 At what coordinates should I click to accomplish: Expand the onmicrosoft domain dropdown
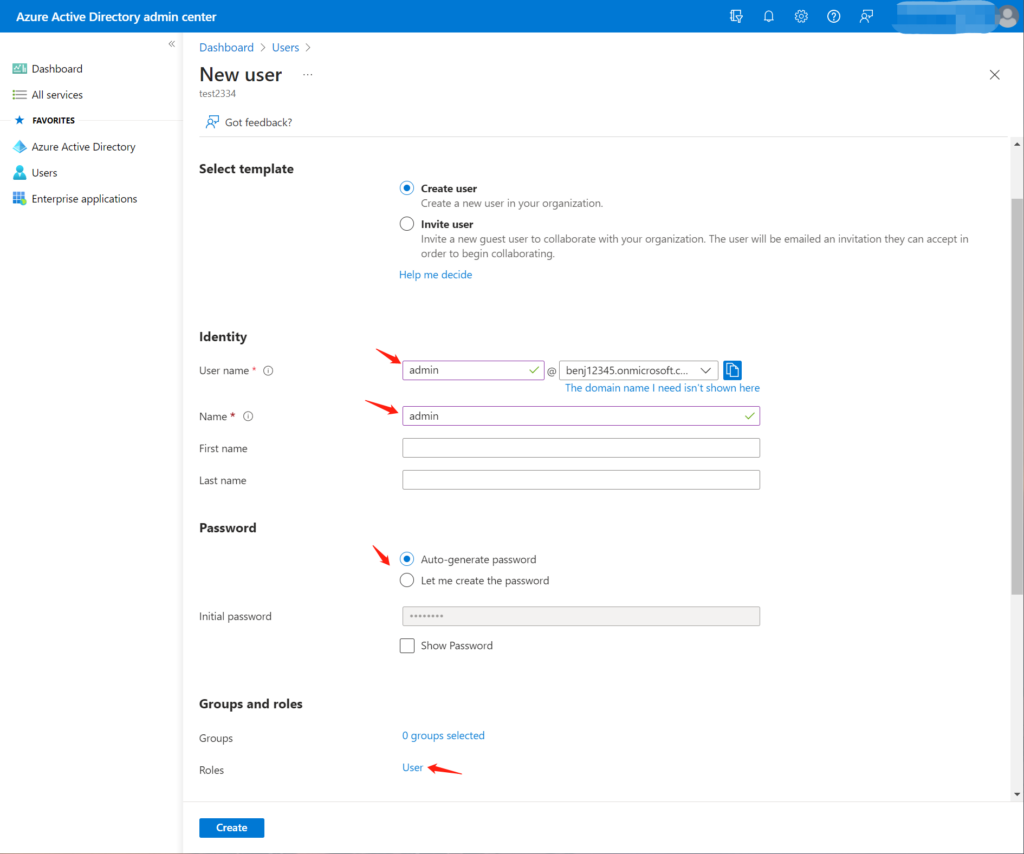[x=639, y=370]
